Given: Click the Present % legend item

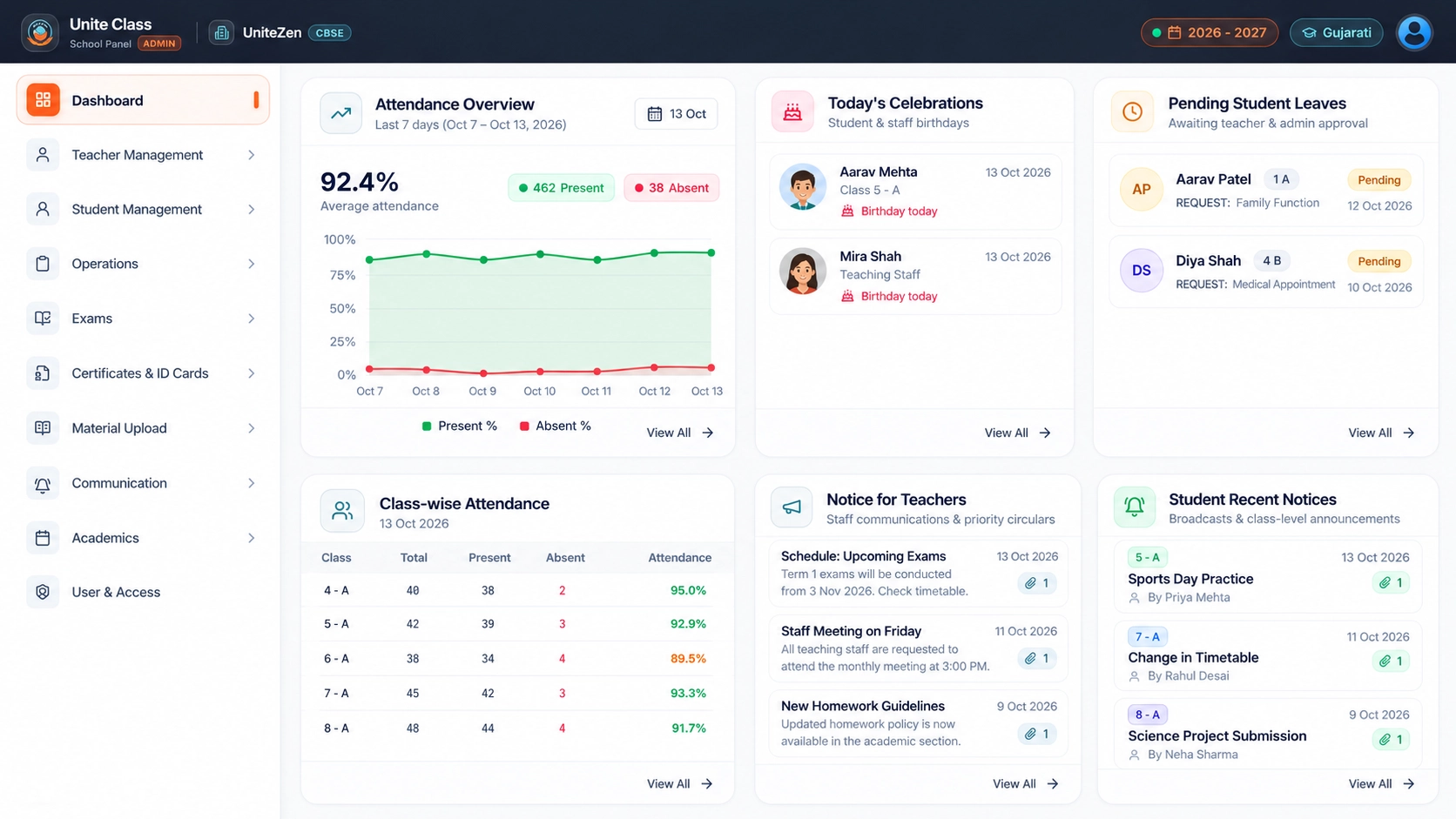Looking at the screenshot, I should [x=459, y=426].
